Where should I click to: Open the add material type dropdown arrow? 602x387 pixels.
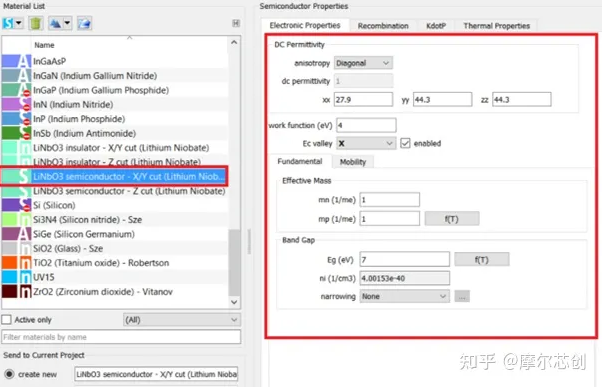[18, 23]
